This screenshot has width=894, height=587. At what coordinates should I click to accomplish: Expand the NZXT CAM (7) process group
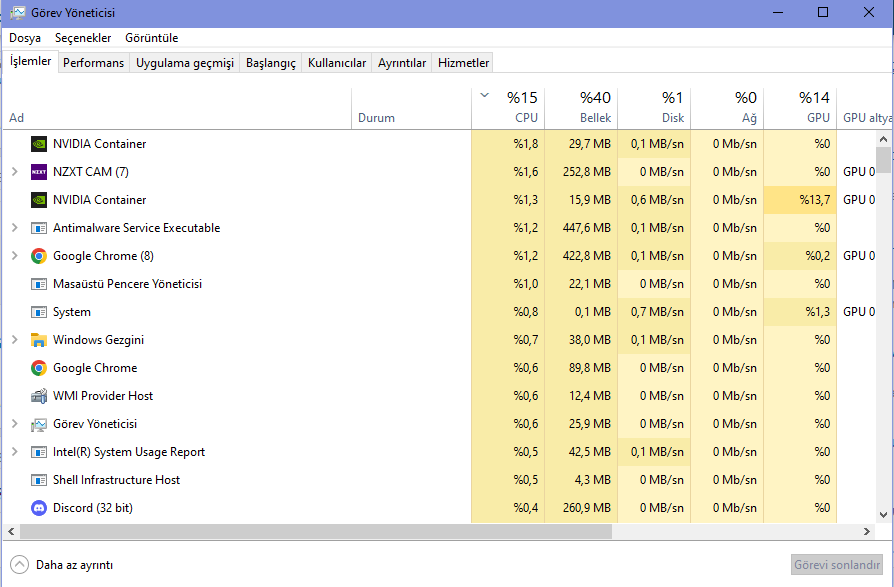15,172
